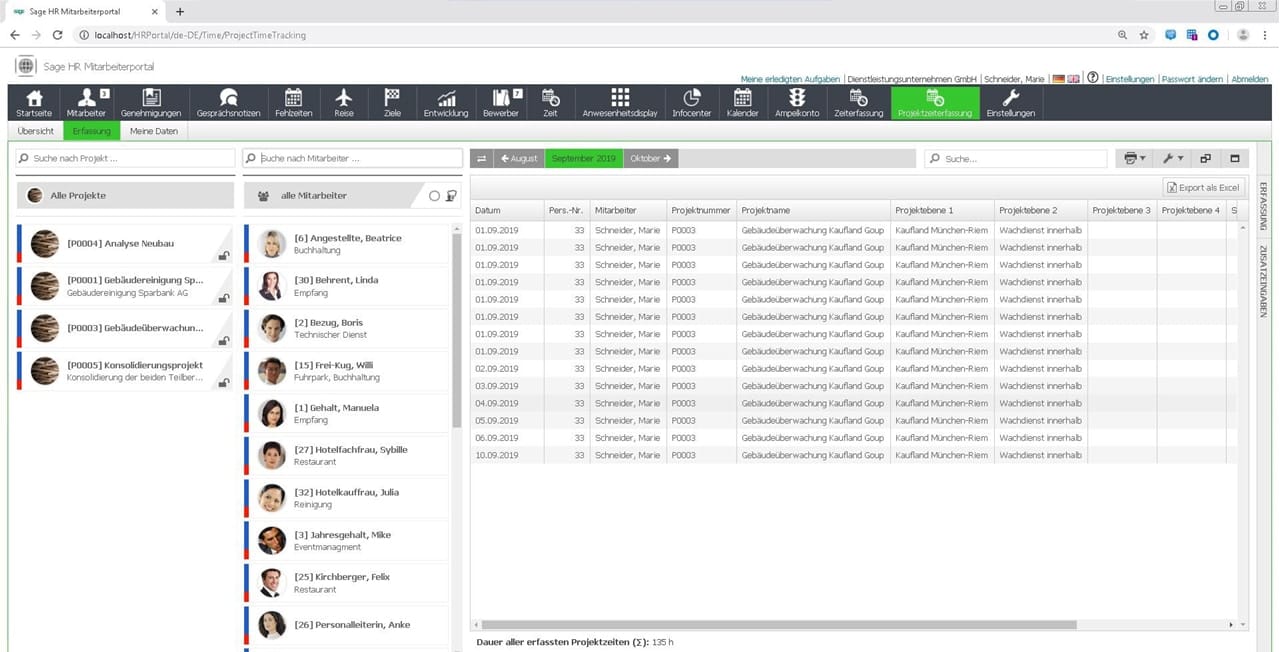The width and height of the screenshot is (1280, 652).
Task: Toggle lock on P0004 Analyse Neubau
Action: [224, 256]
